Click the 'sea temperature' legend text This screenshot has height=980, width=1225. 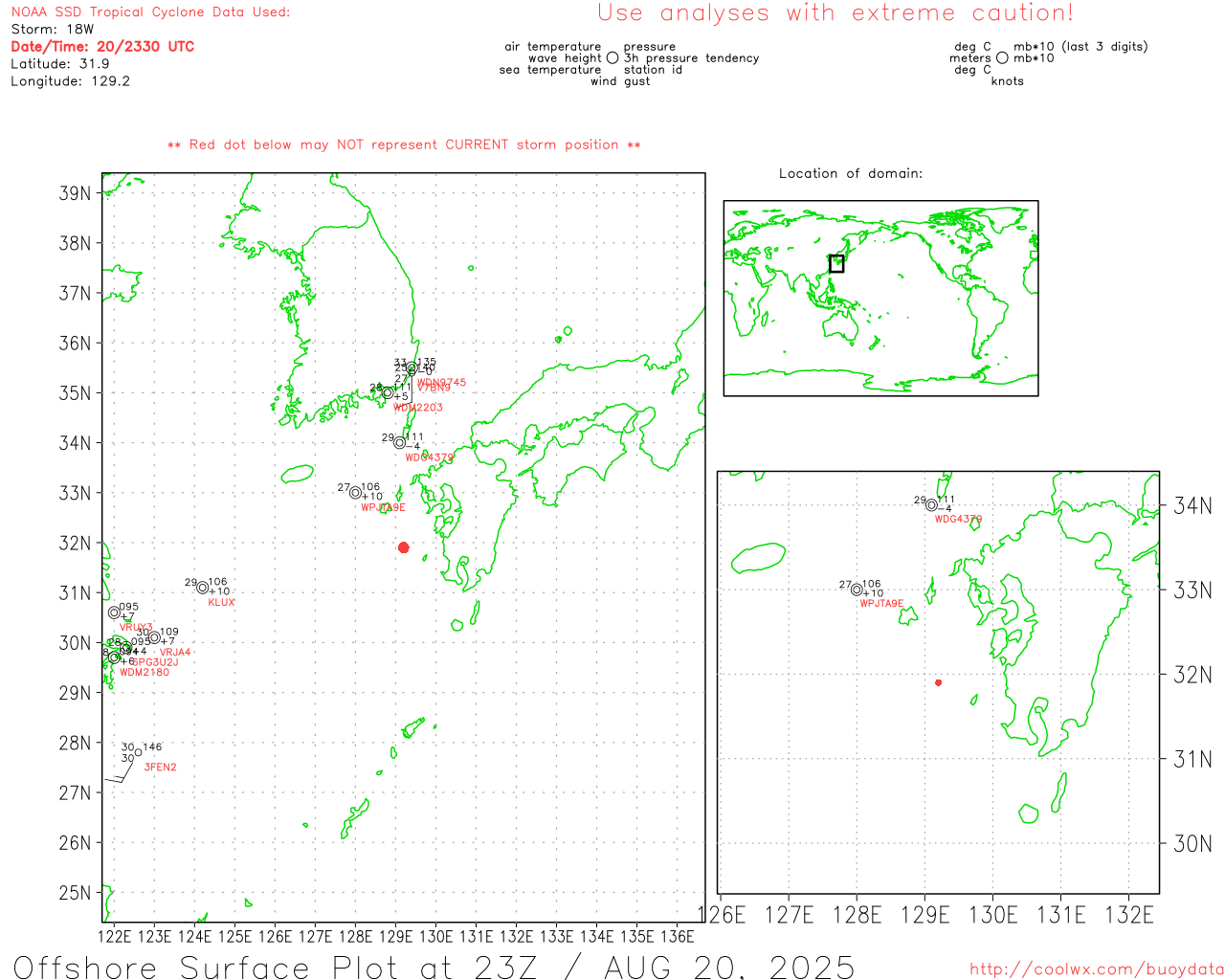pos(550,70)
